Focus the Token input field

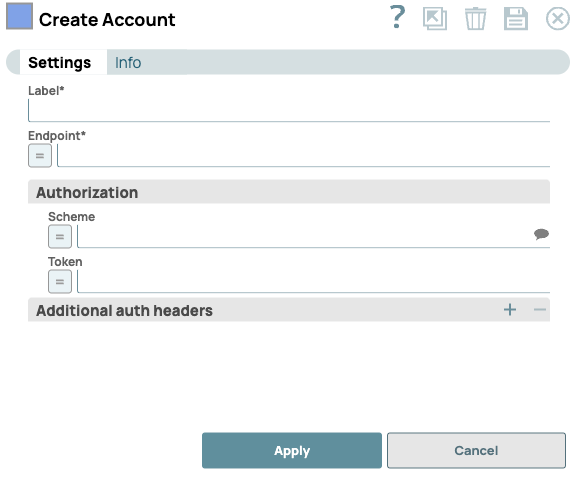(x=313, y=282)
